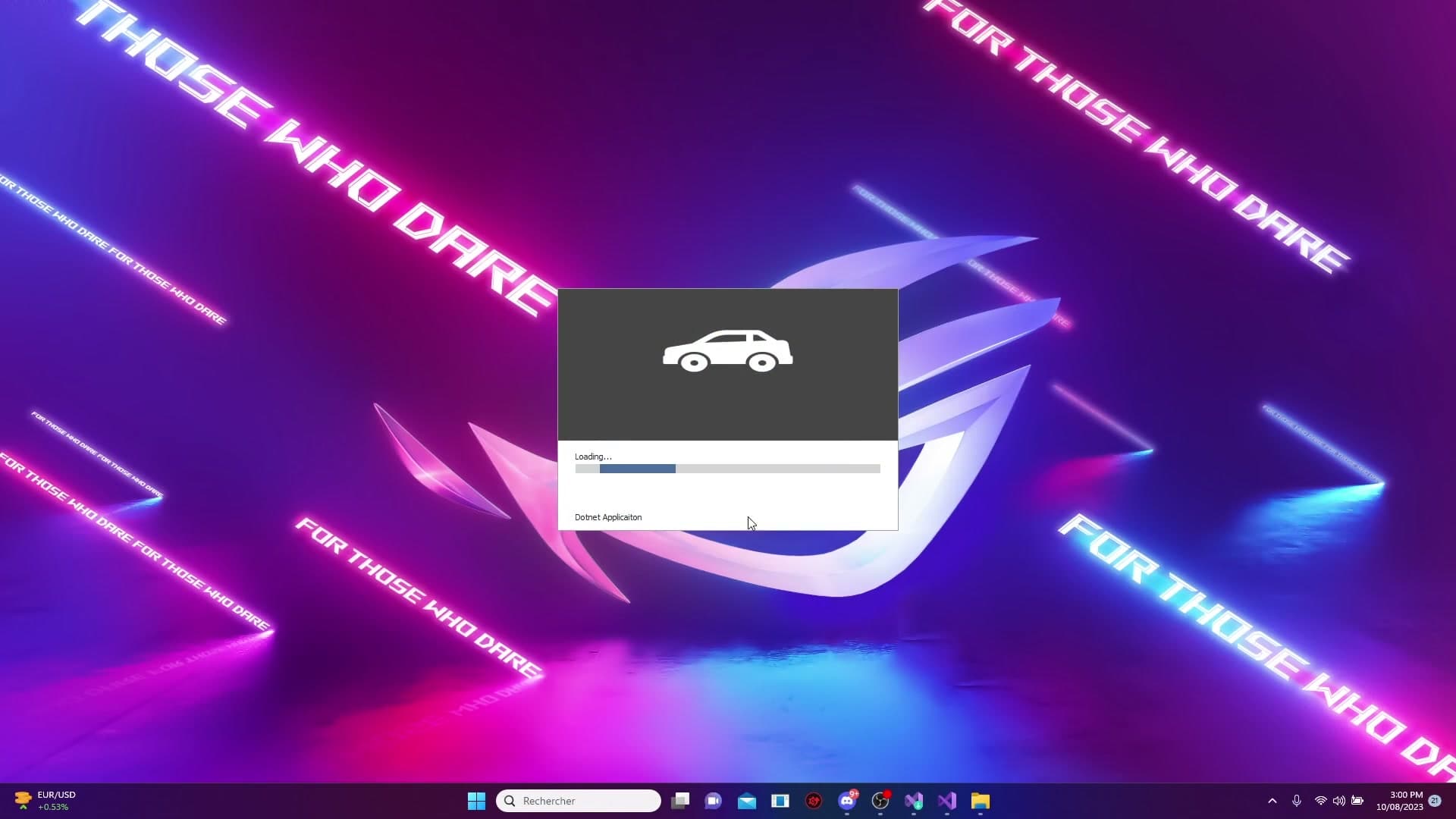1456x819 pixels.
Task: Click the loading progress bar in splash screen
Action: point(728,469)
